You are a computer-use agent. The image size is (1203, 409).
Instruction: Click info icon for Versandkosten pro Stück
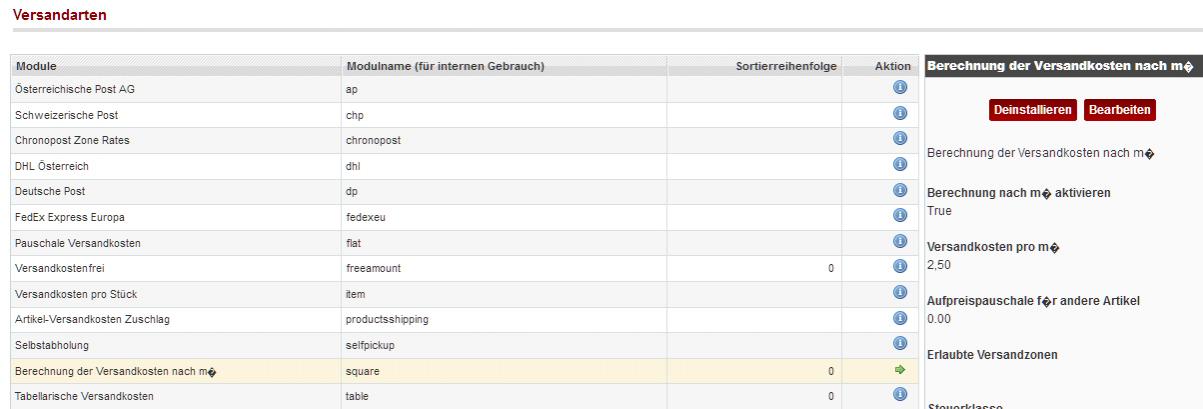pyautogui.click(x=899, y=292)
